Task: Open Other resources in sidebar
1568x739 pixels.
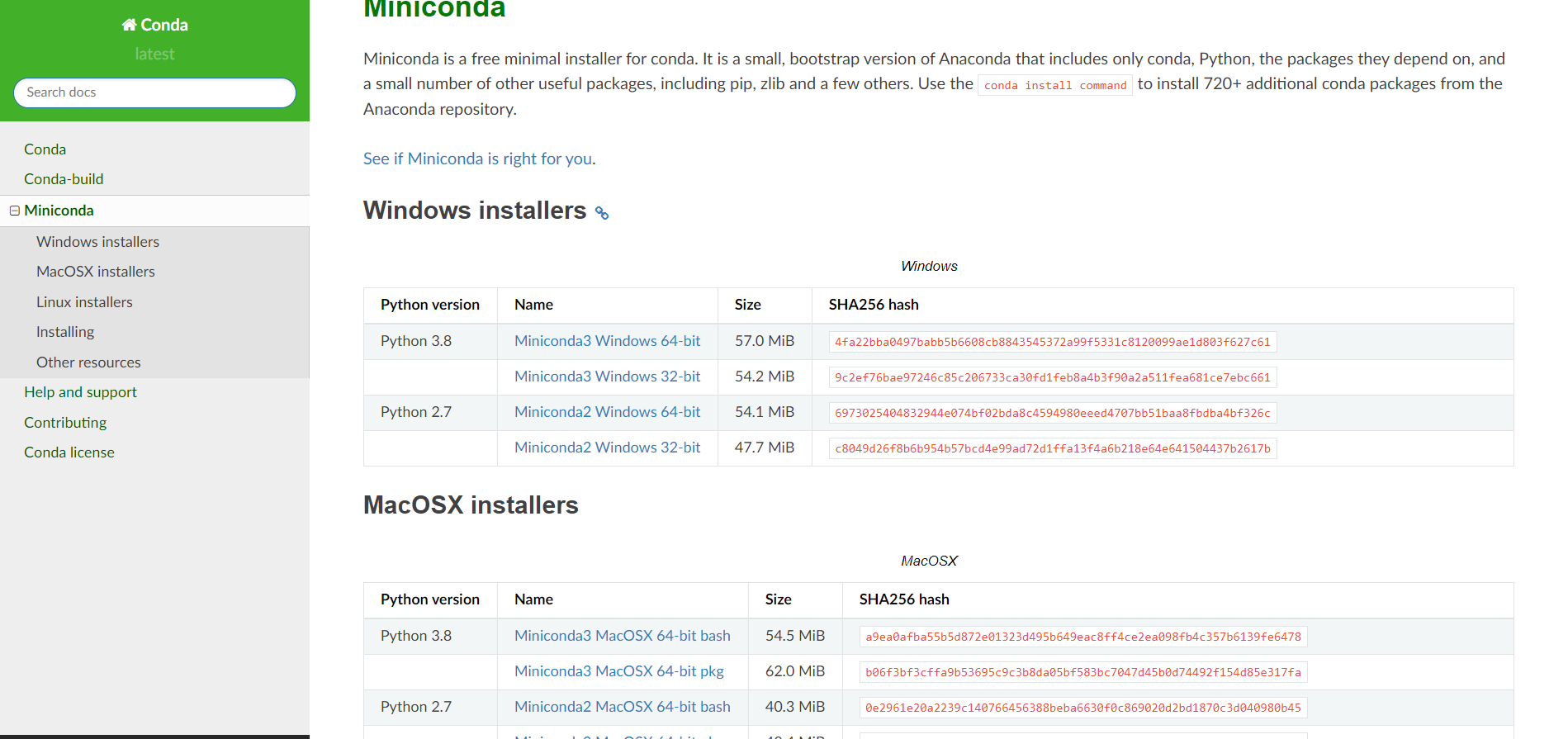Action: (x=88, y=362)
